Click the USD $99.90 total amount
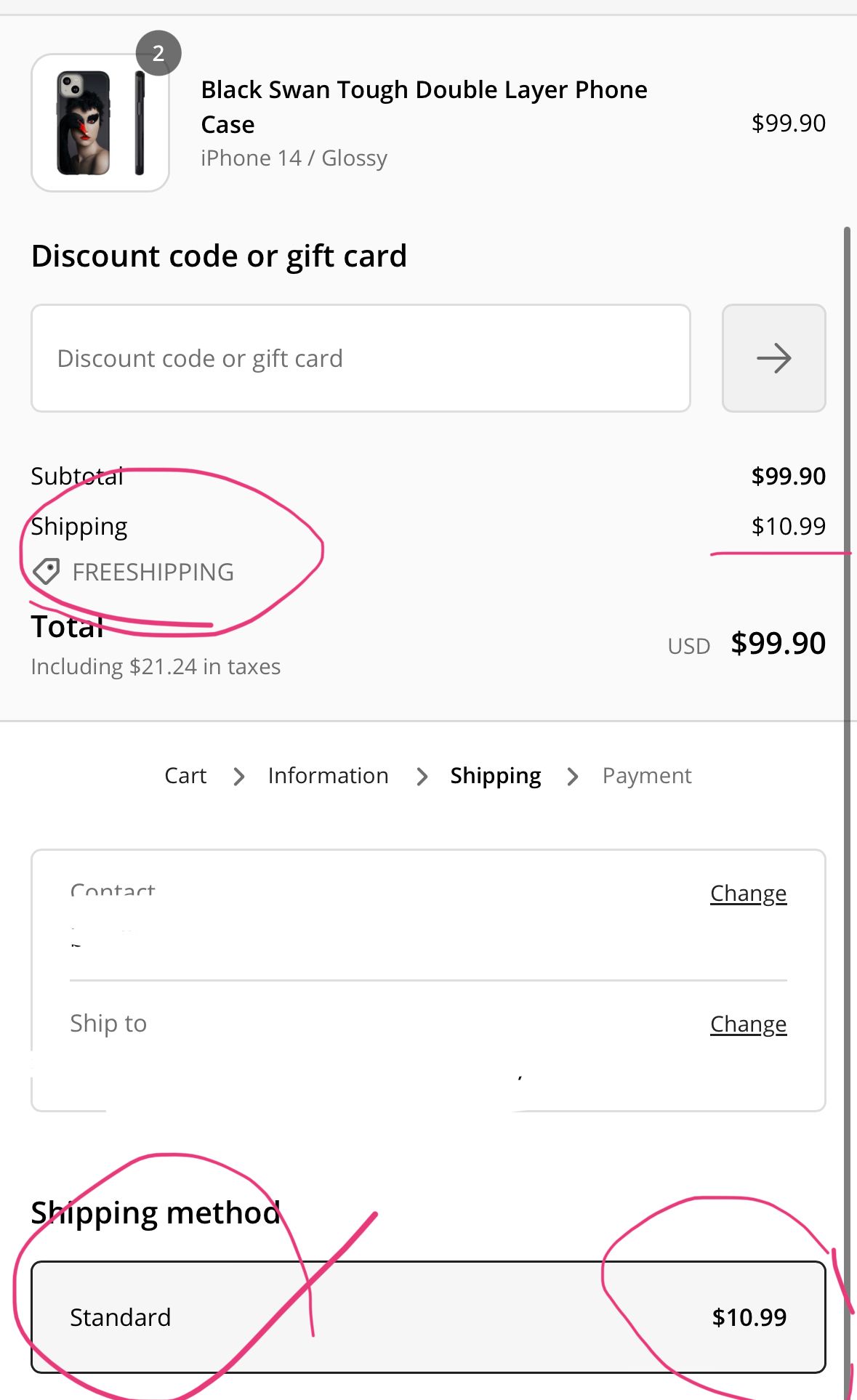The height and width of the screenshot is (1400, 857). click(x=777, y=644)
